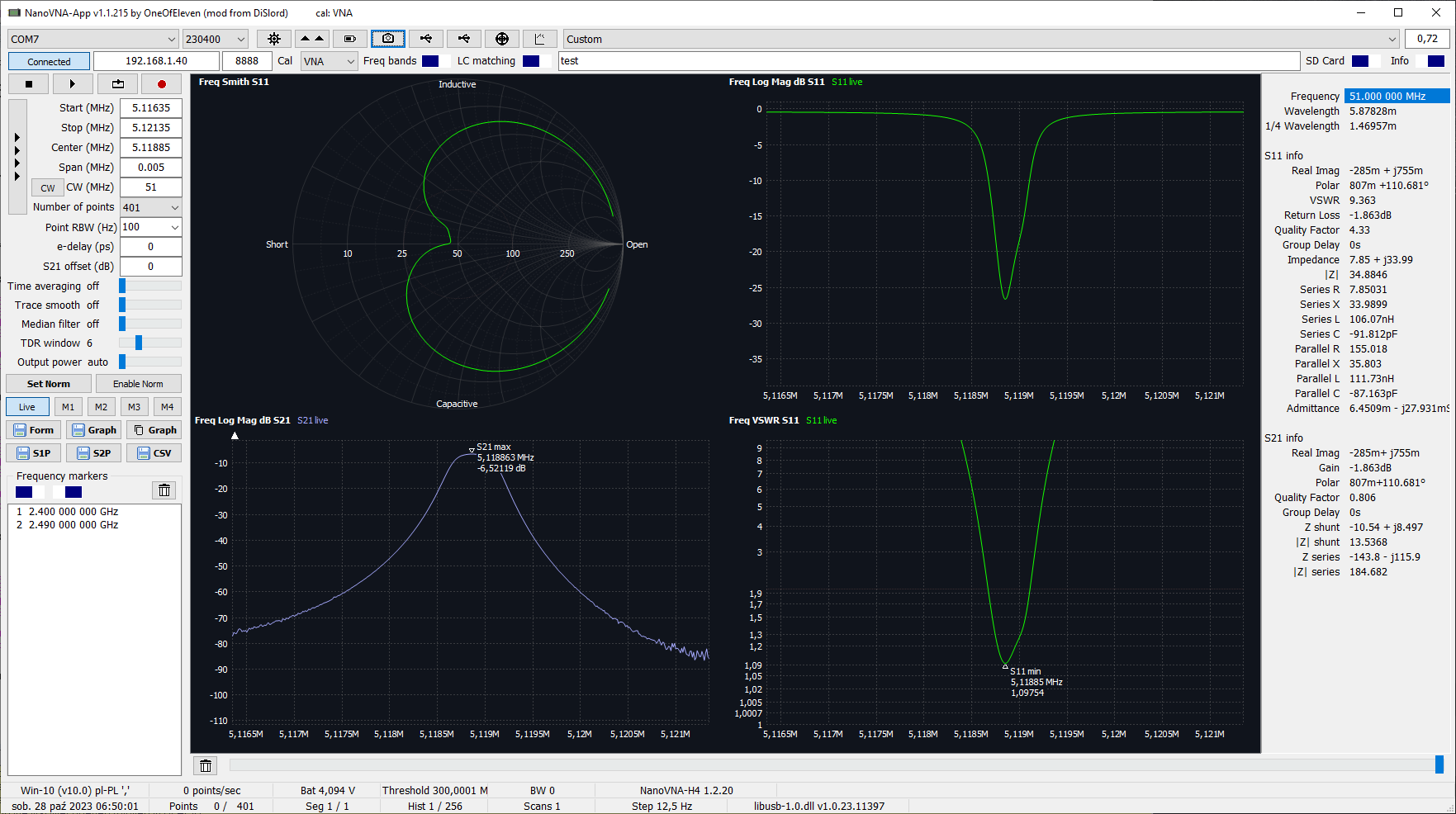Select the M1 memory tab
Viewport: 1456px width, 814px height.
point(68,407)
